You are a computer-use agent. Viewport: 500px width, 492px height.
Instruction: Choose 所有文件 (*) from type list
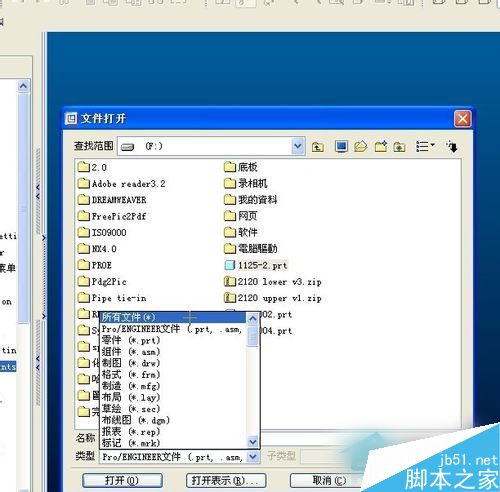pyautogui.click(x=173, y=317)
